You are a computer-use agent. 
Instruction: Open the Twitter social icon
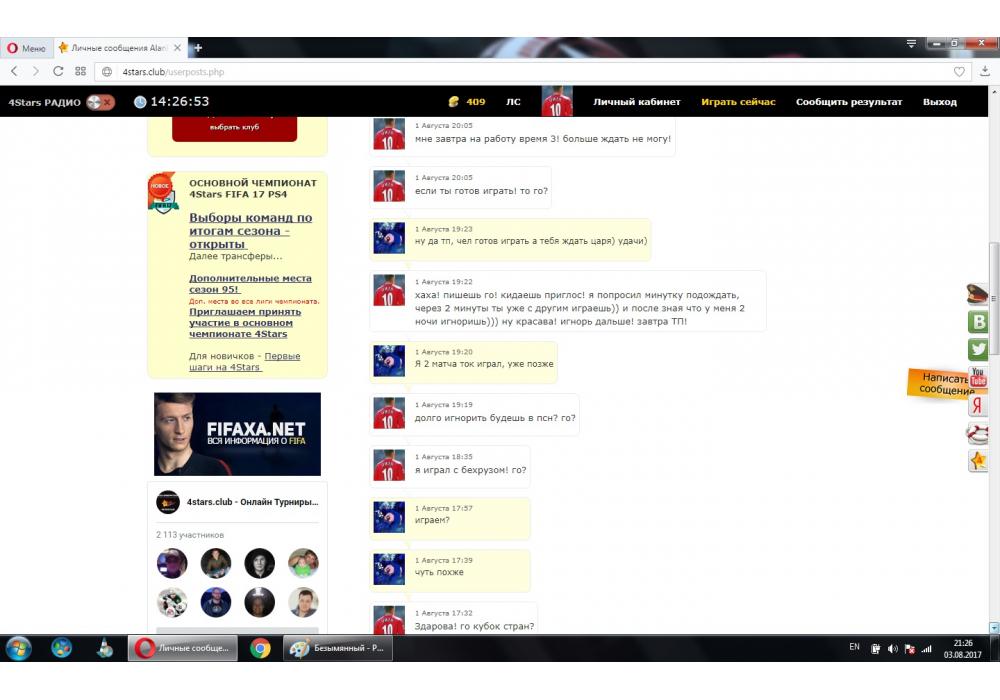pos(978,349)
